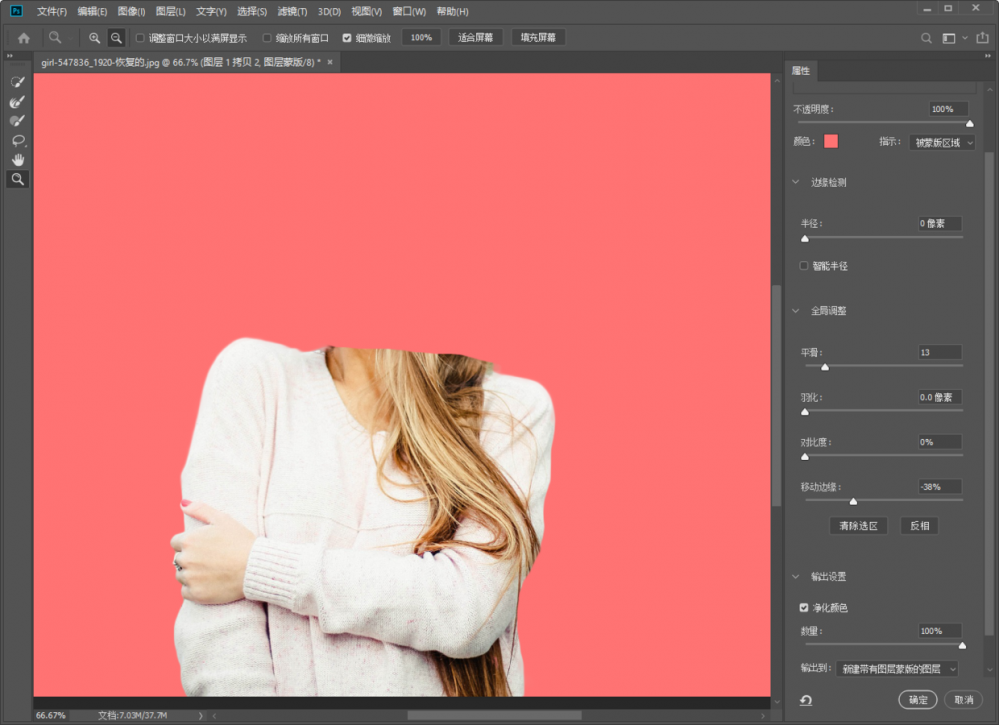This screenshot has height=725, width=999.
Task: Select the Quick Selection tool
Action: 17,81
